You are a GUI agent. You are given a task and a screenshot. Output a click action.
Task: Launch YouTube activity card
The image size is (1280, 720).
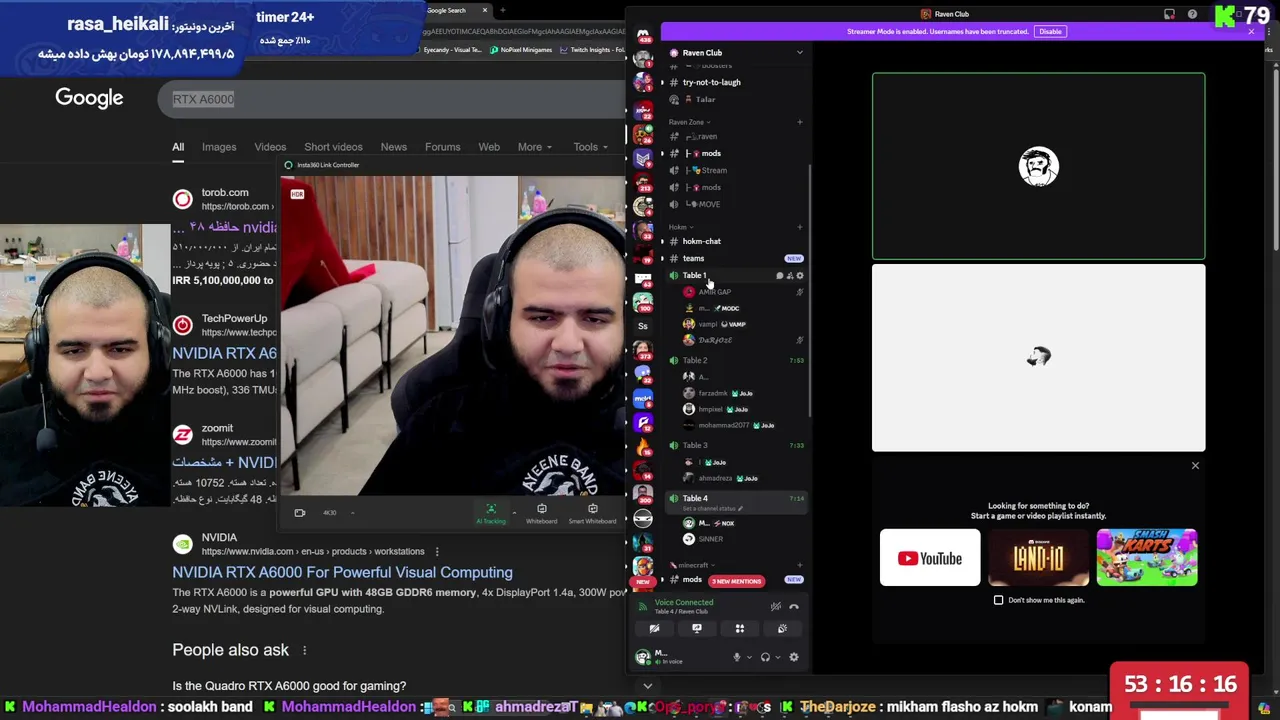pyautogui.click(x=930, y=558)
